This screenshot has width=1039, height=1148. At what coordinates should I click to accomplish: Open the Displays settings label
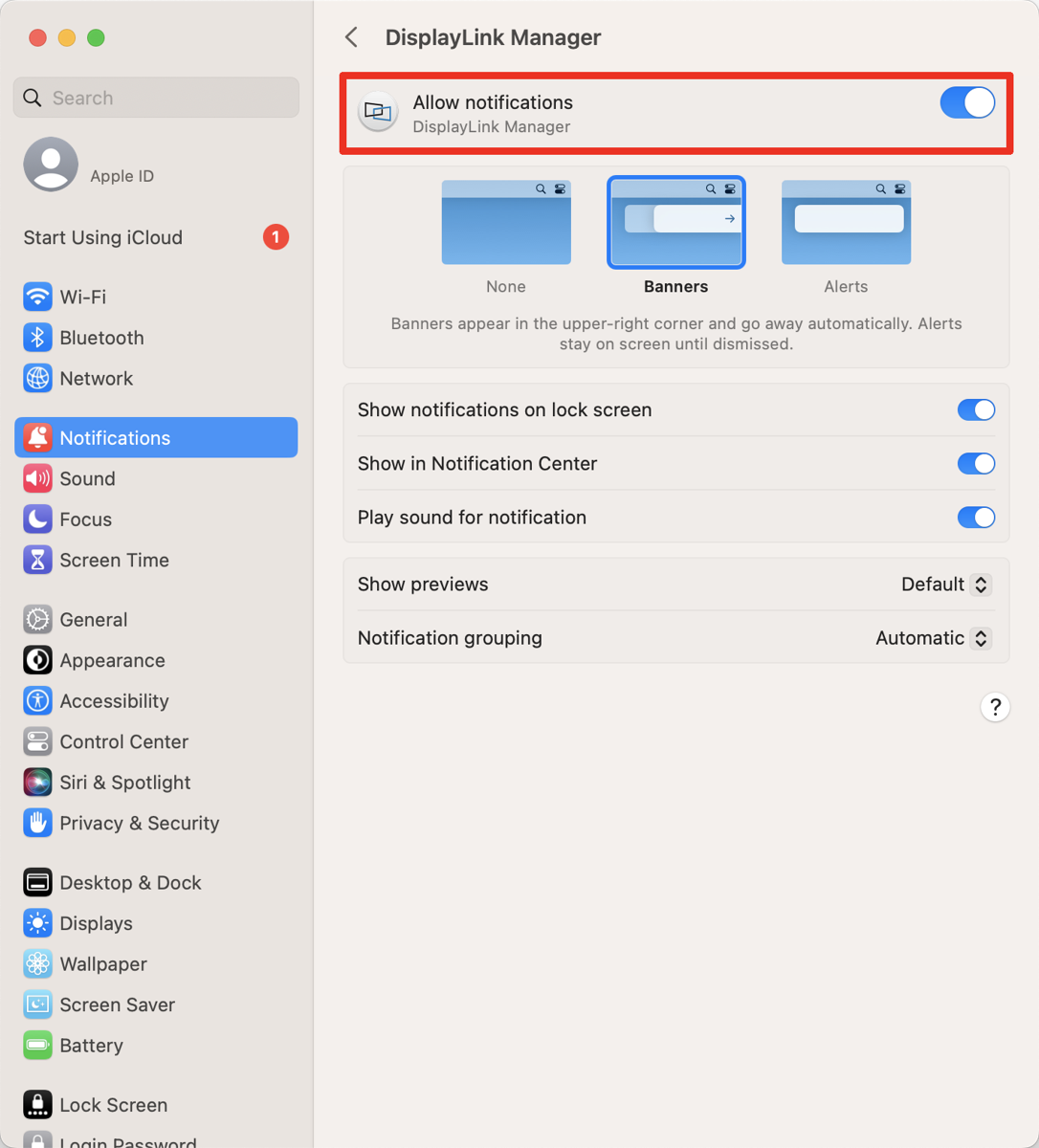coord(96,924)
